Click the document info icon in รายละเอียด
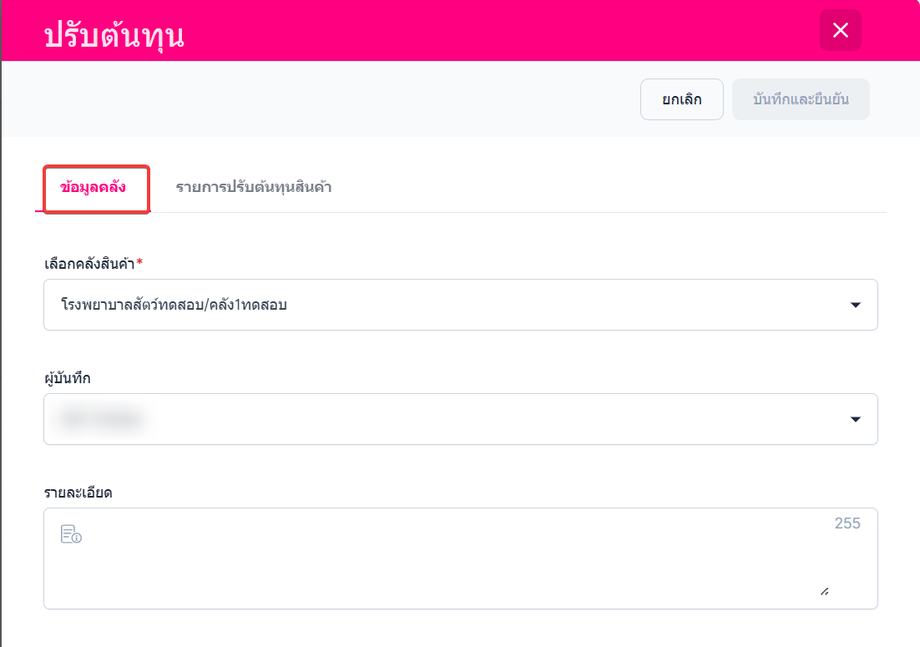The image size is (920, 647). tap(70, 534)
